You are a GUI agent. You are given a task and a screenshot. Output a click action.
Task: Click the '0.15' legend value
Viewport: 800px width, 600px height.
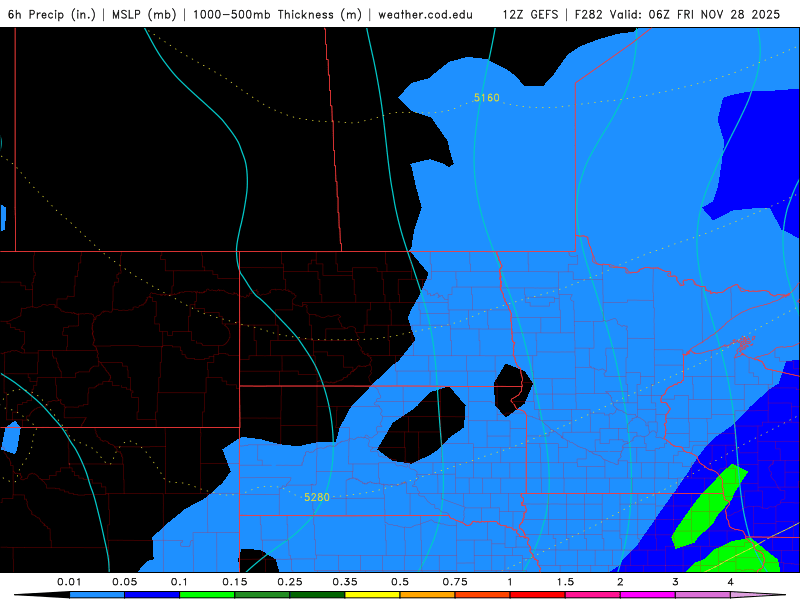(x=235, y=582)
